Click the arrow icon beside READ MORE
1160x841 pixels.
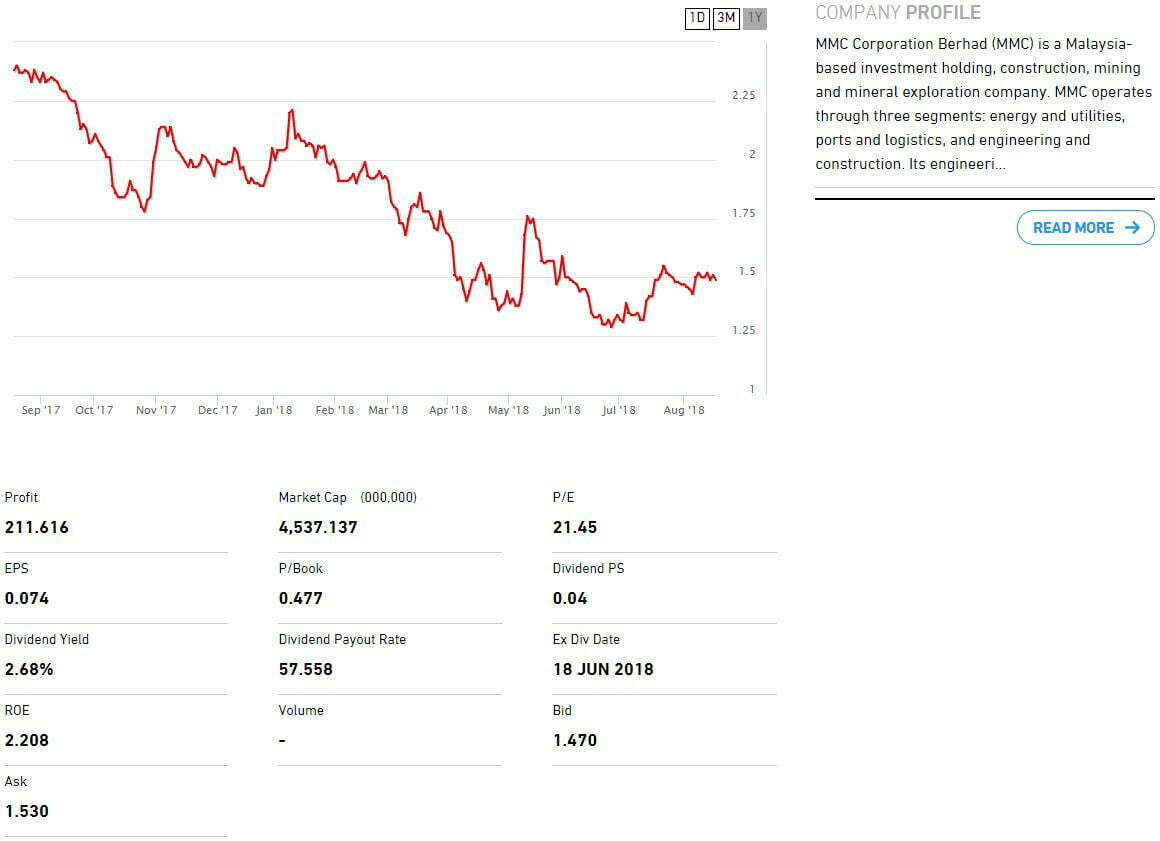tap(1132, 228)
